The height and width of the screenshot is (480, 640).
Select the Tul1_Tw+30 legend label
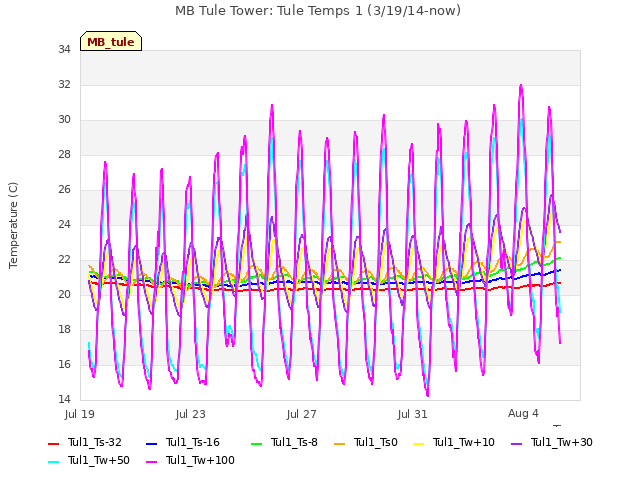pos(562,442)
